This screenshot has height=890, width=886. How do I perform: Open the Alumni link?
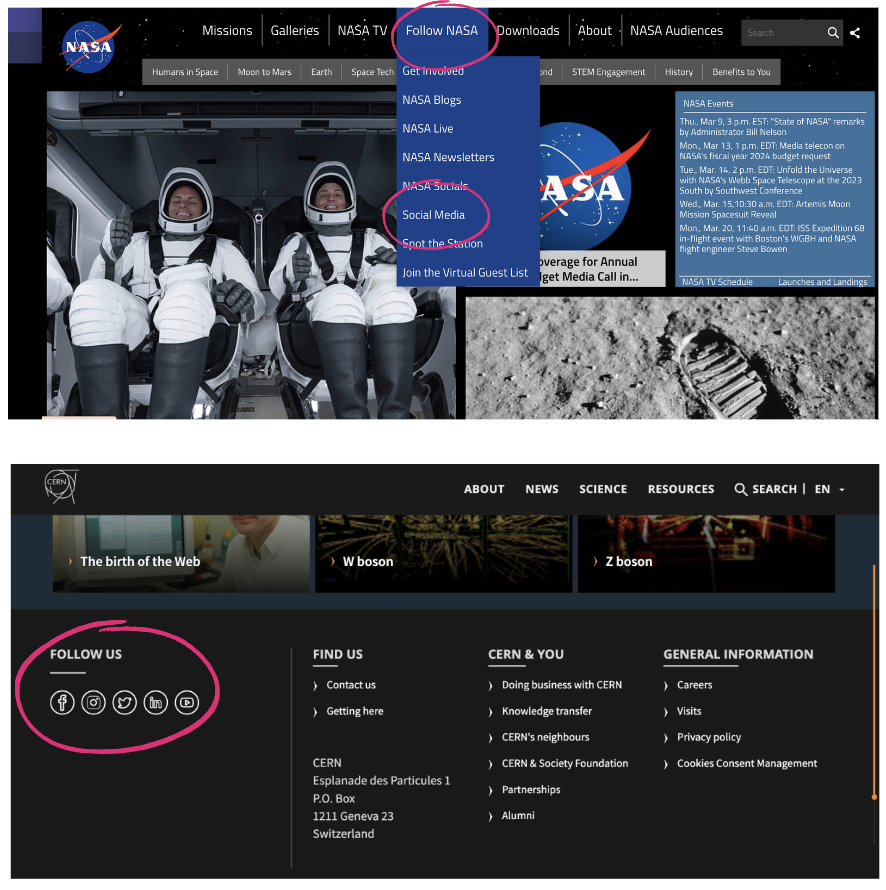[x=518, y=816]
